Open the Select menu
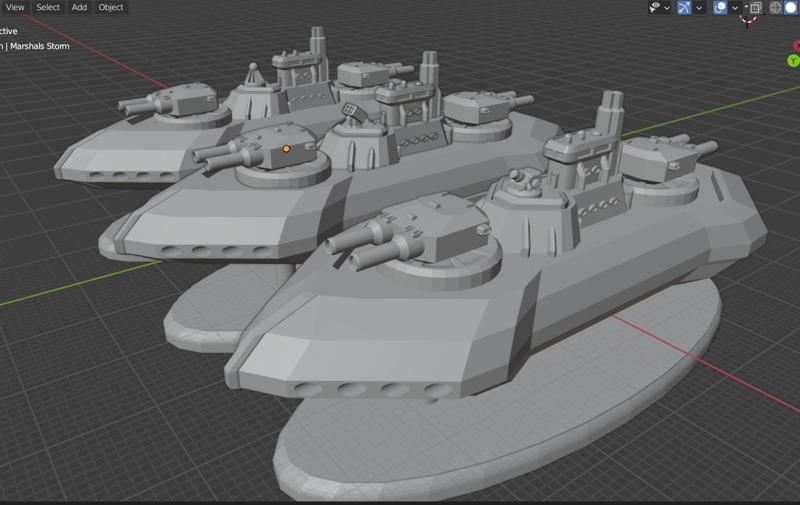 48,7
